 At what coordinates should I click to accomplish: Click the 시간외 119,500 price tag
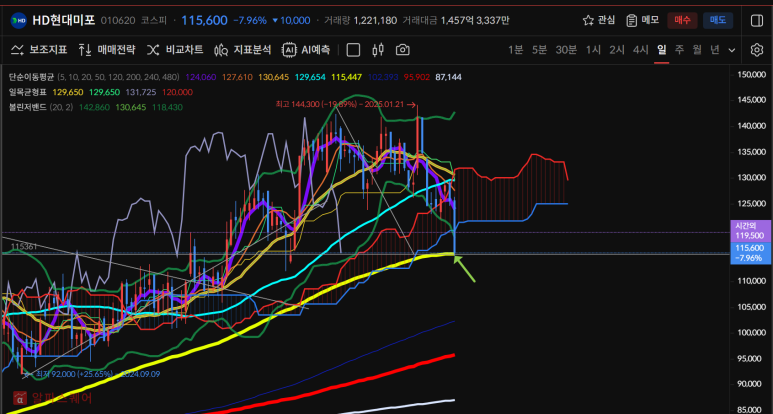coord(750,230)
